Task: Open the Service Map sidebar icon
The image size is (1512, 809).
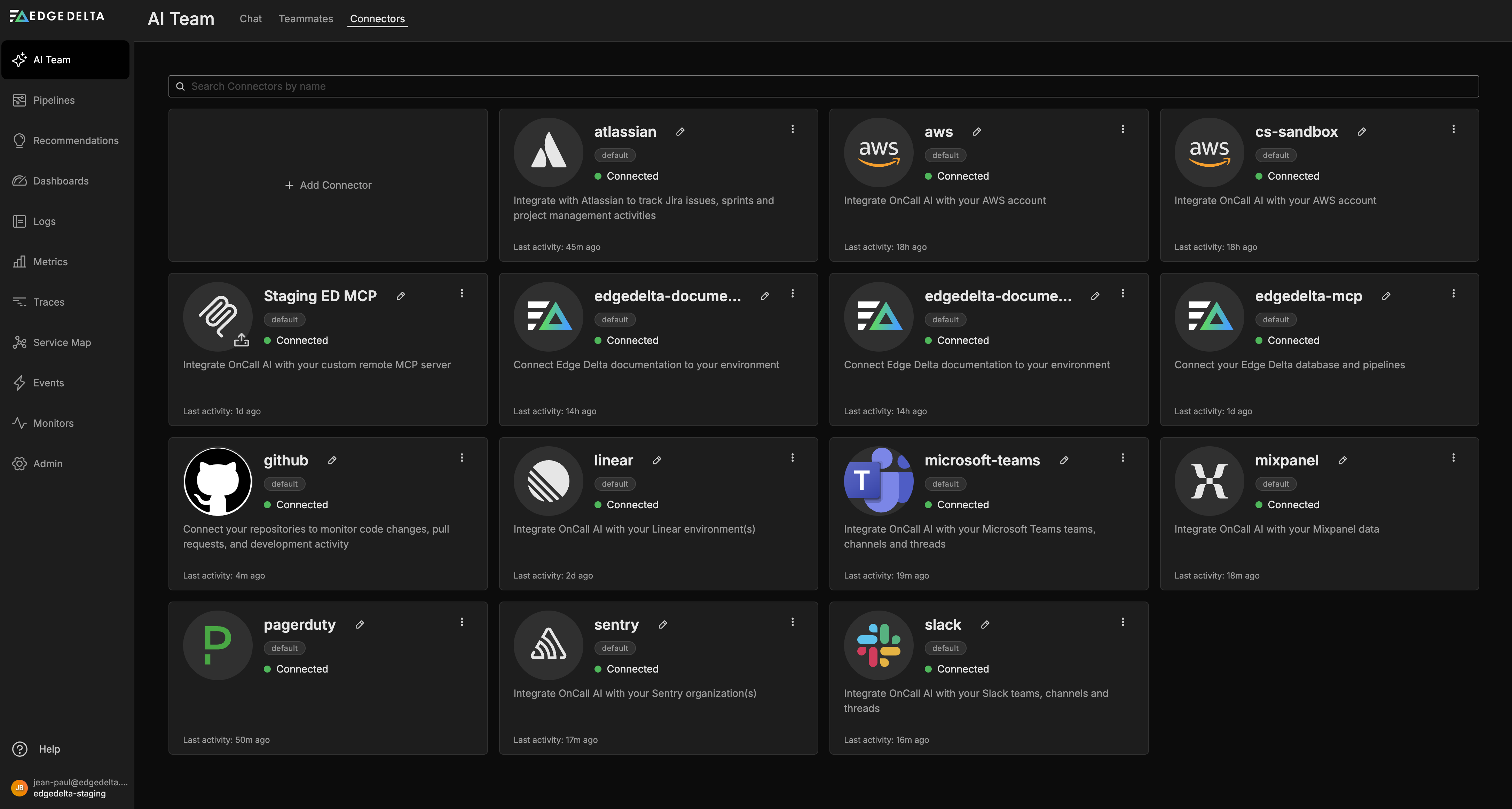Action: click(19, 342)
